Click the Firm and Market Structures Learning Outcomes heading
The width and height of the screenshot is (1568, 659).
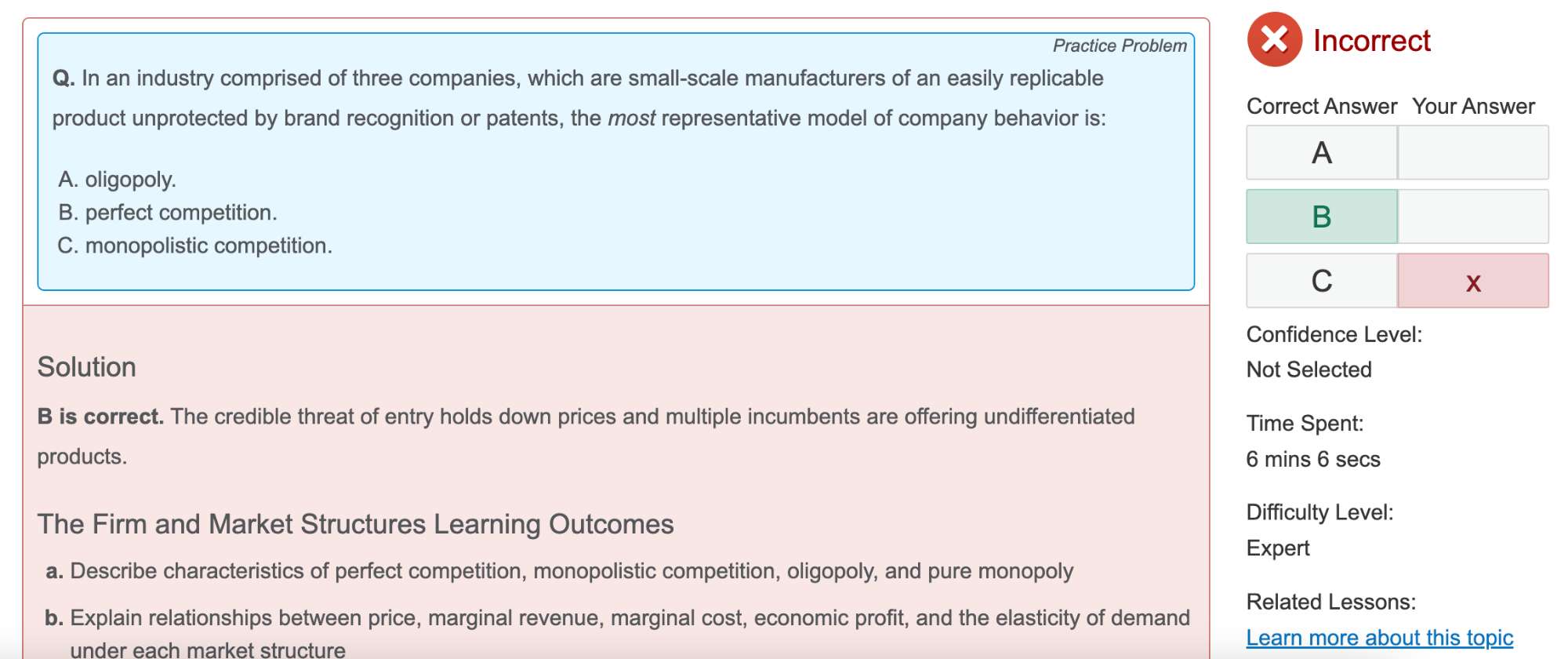[355, 524]
